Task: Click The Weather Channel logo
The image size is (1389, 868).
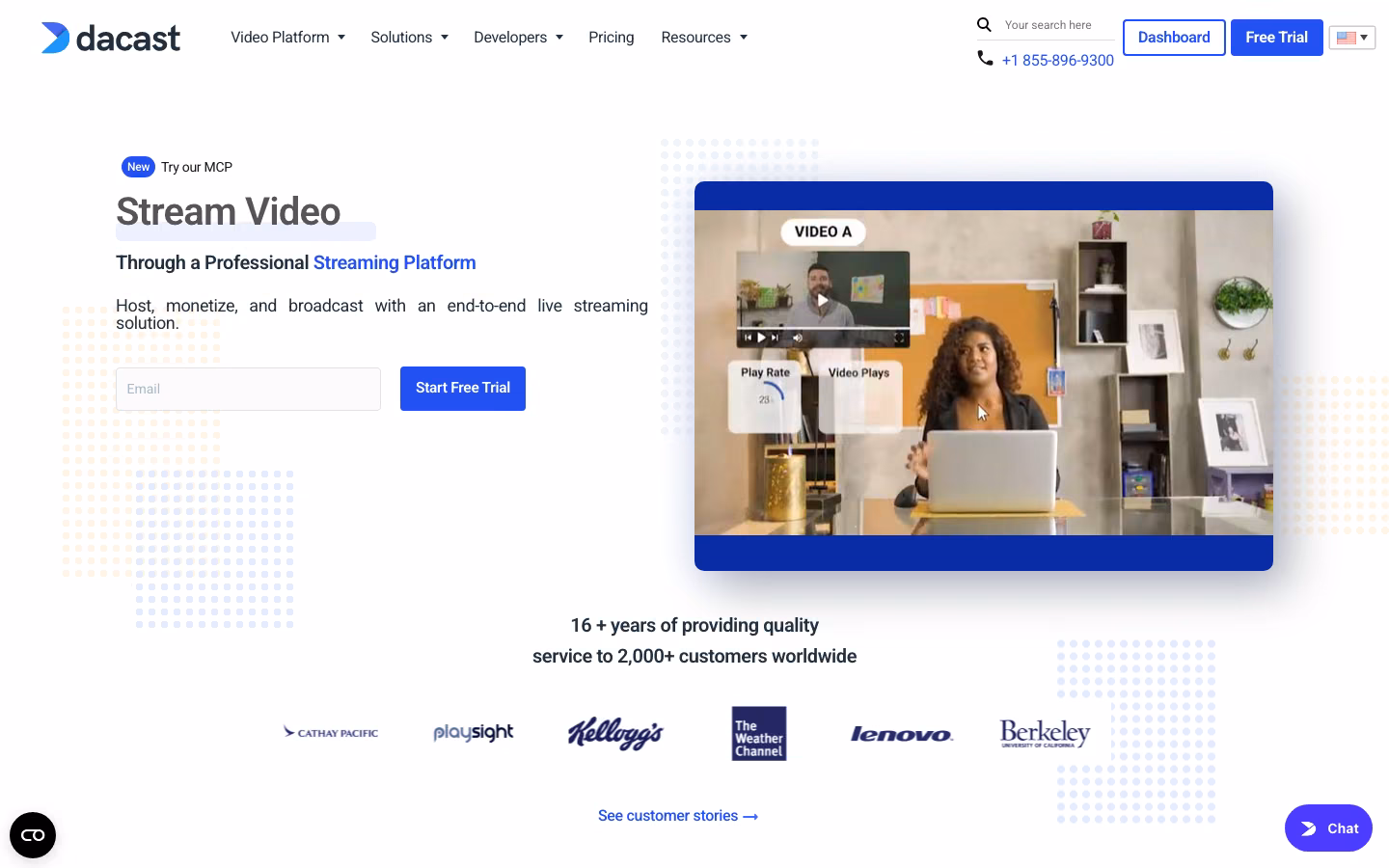Action: coord(759,734)
